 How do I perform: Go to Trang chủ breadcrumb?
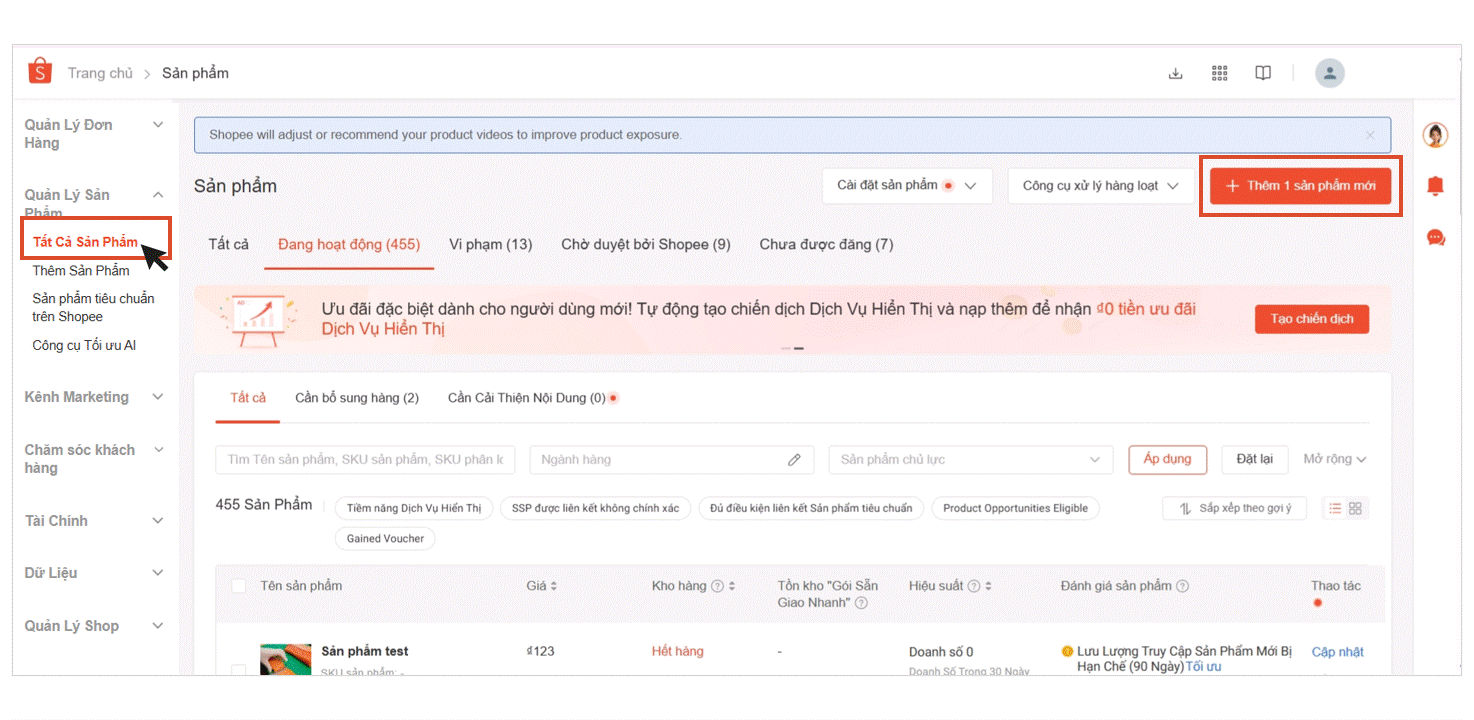click(x=100, y=73)
